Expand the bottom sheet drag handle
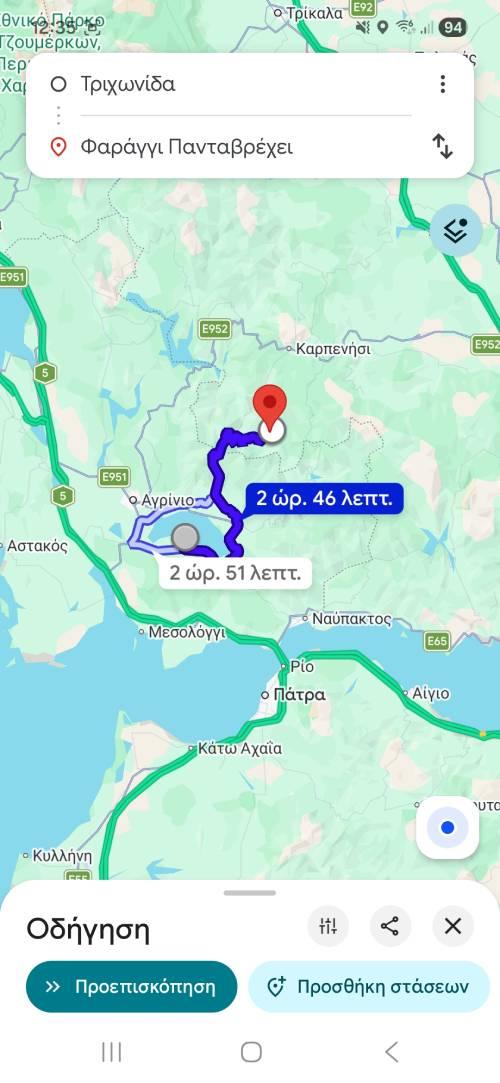The image size is (500, 1083). [249, 893]
